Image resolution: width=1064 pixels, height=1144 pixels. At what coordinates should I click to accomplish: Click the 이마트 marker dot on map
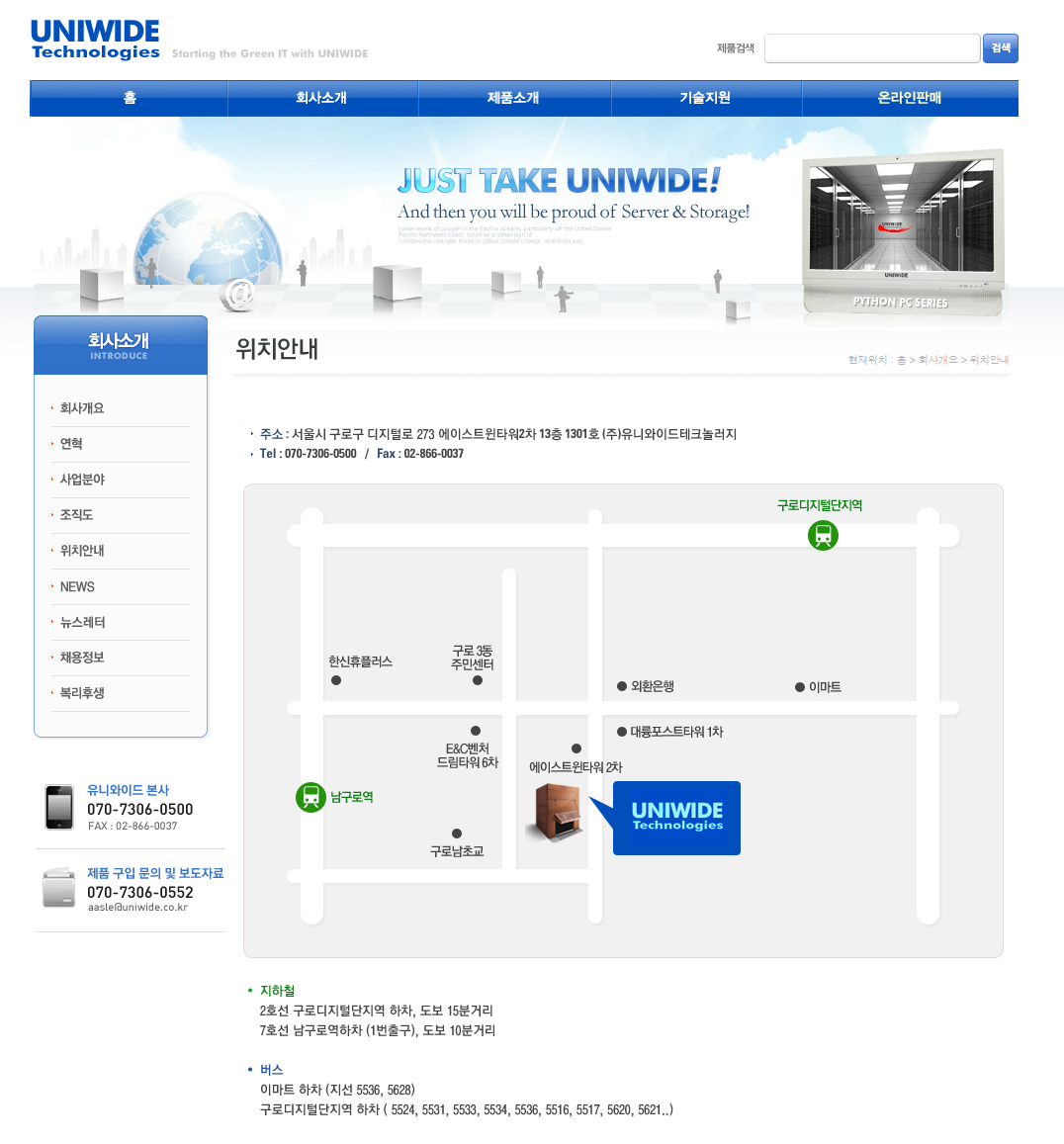(x=800, y=687)
